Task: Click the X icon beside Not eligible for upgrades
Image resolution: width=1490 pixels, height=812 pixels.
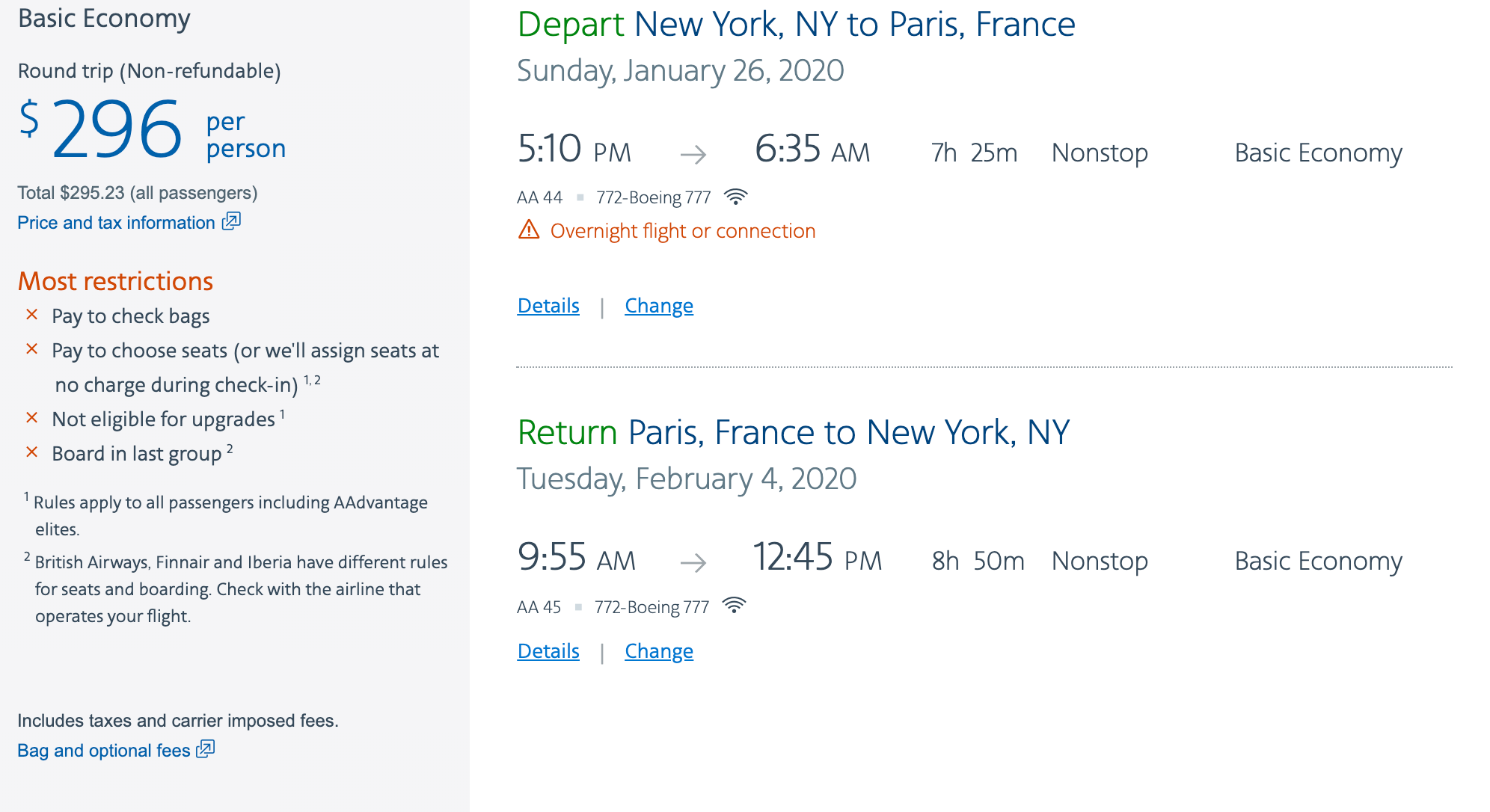Action: (32, 418)
